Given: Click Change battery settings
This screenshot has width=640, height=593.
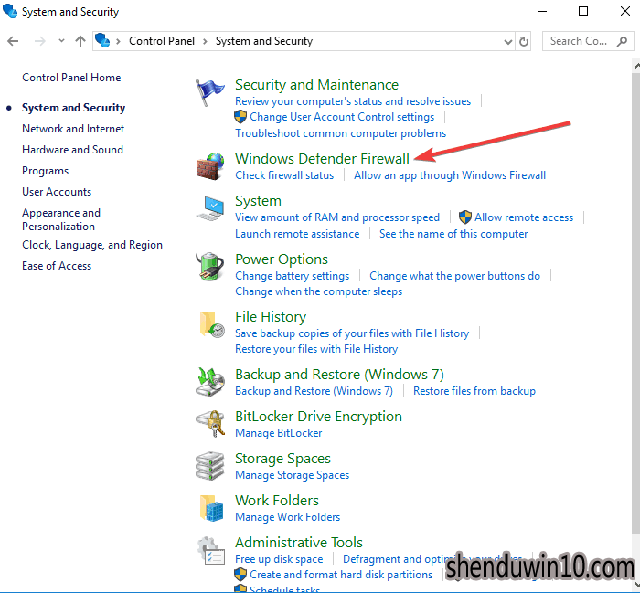Looking at the screenshot, I should tap(292, 276).
